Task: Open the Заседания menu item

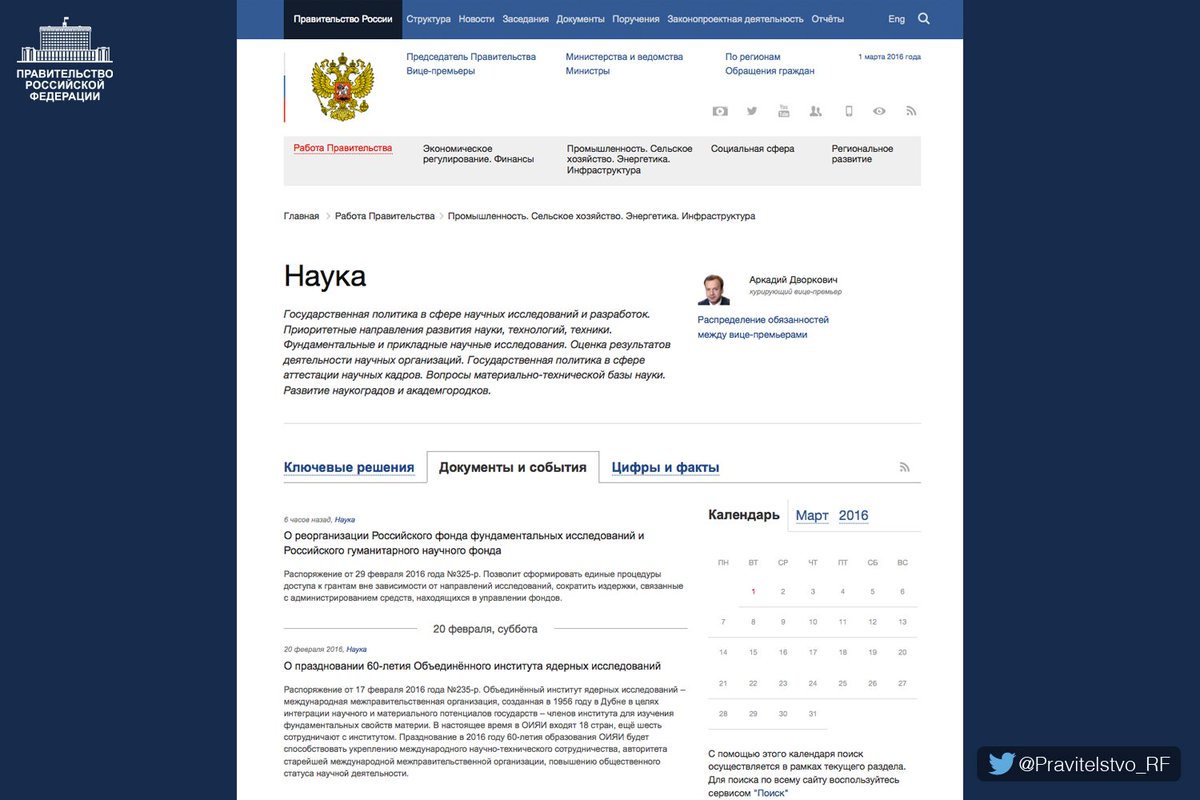Action: pos(525,19)
